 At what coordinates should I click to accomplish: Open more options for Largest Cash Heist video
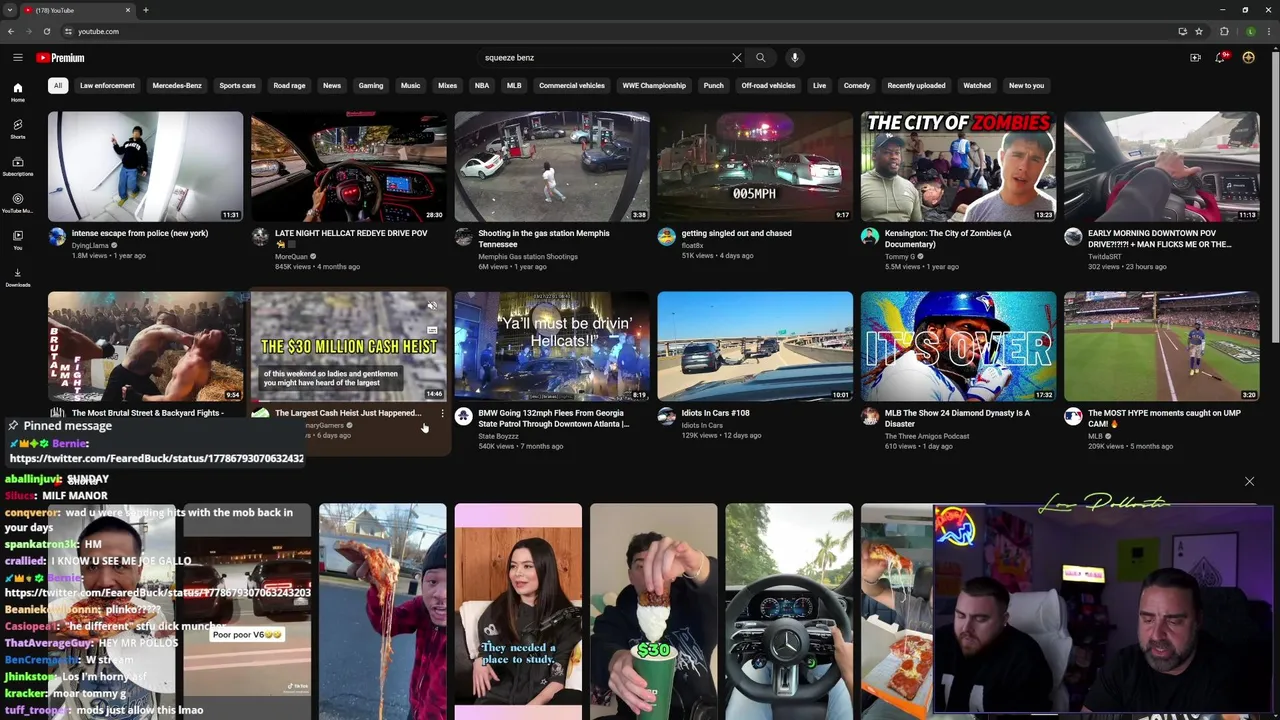click(442, 413)
